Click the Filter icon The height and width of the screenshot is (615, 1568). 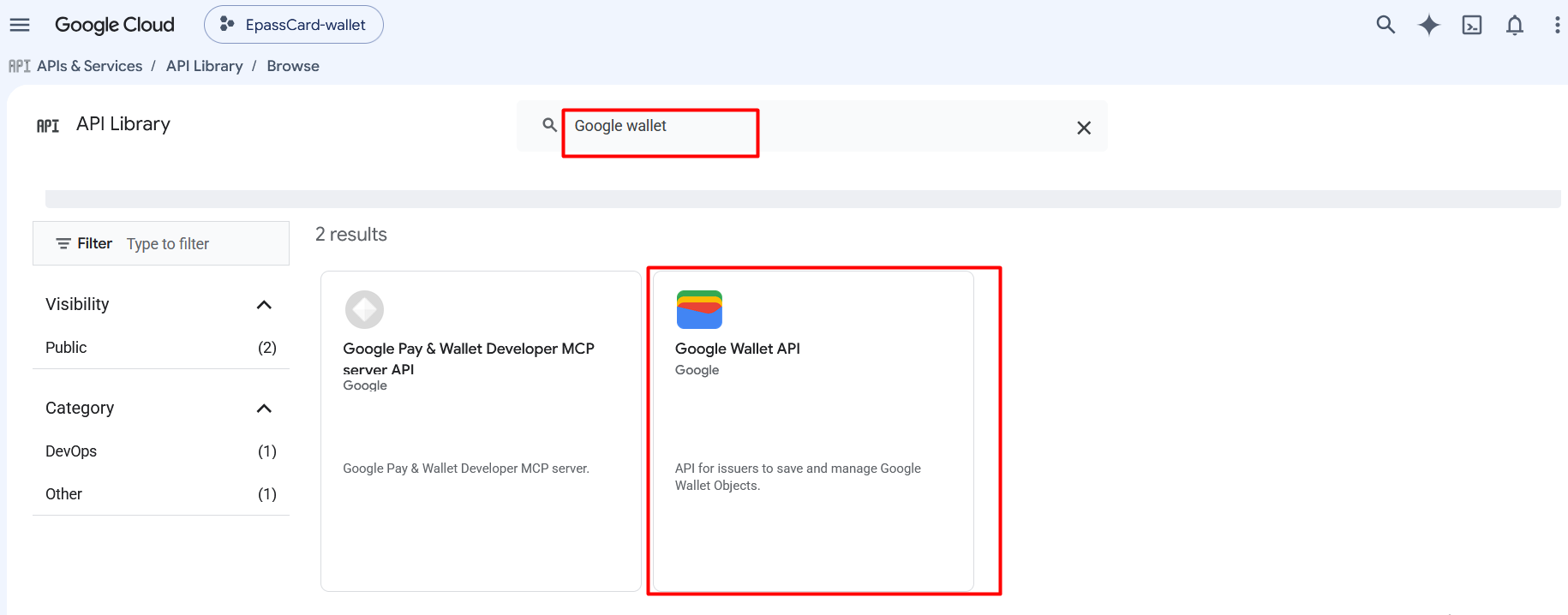point(63,244)
